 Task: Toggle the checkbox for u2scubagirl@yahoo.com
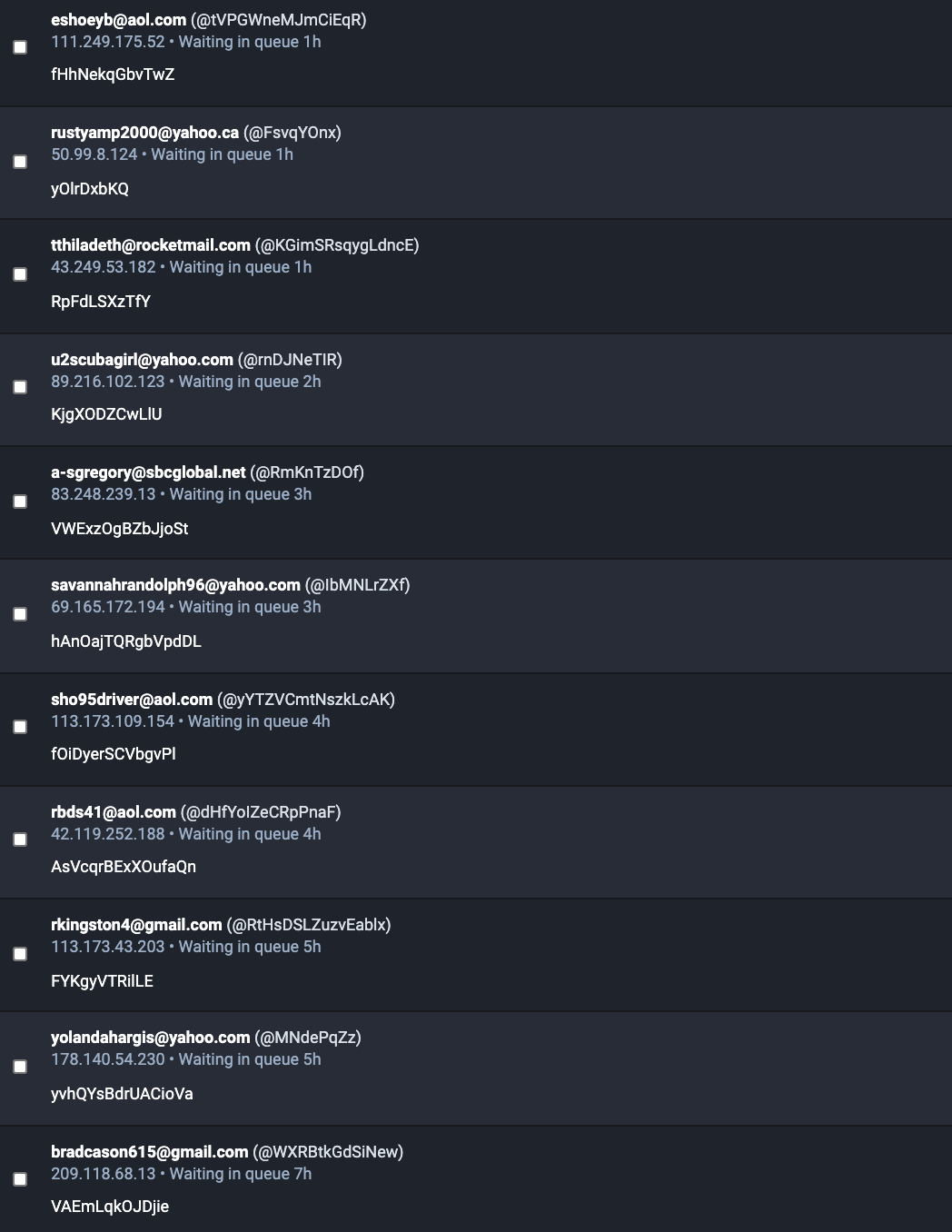tap(20, 387)
